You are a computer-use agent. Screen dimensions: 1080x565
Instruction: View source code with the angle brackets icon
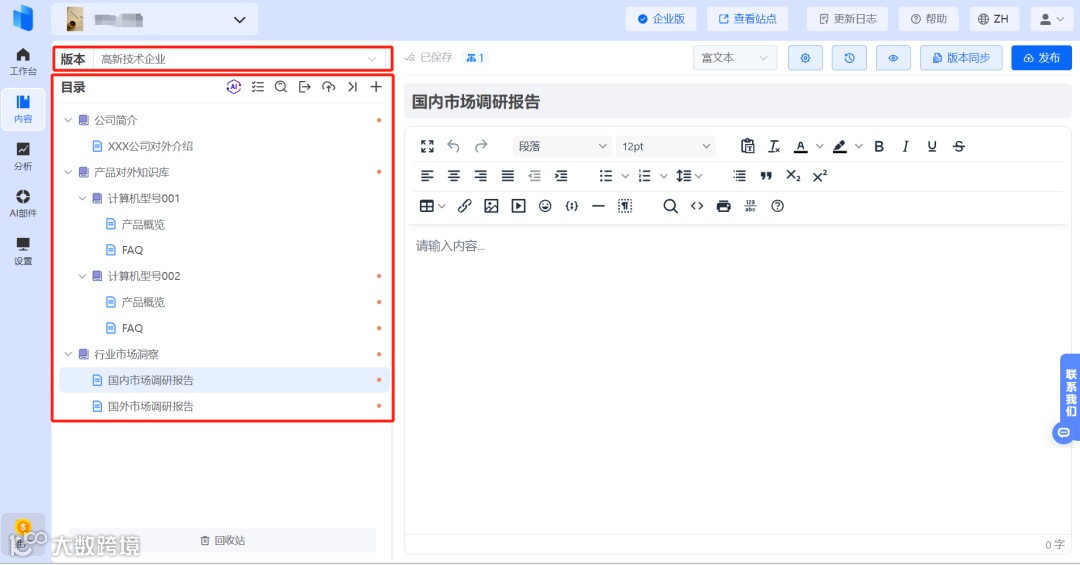click(x=697, y=206)
